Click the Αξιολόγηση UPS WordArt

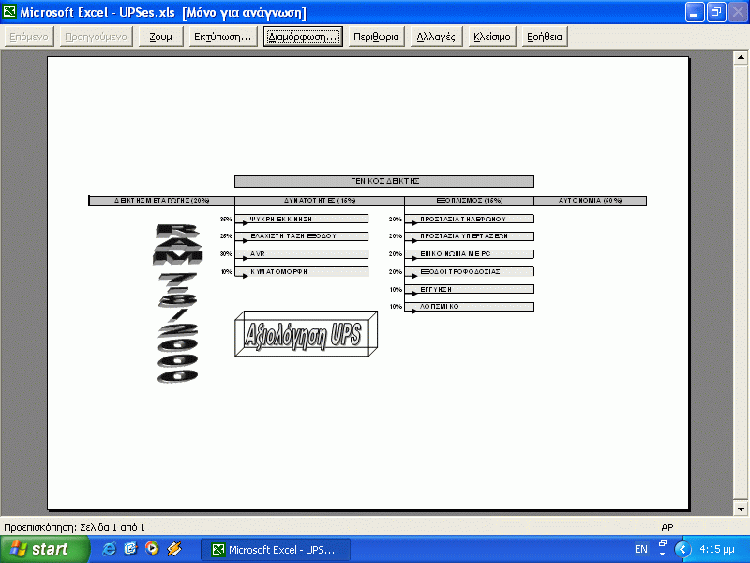pyautogui.click(x=306, y=334)
